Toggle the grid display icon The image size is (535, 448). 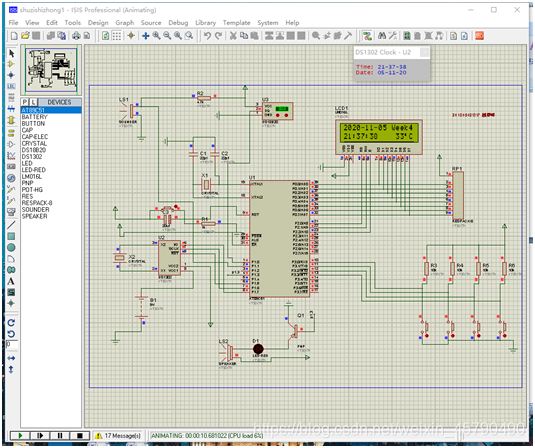click(116, 36)
